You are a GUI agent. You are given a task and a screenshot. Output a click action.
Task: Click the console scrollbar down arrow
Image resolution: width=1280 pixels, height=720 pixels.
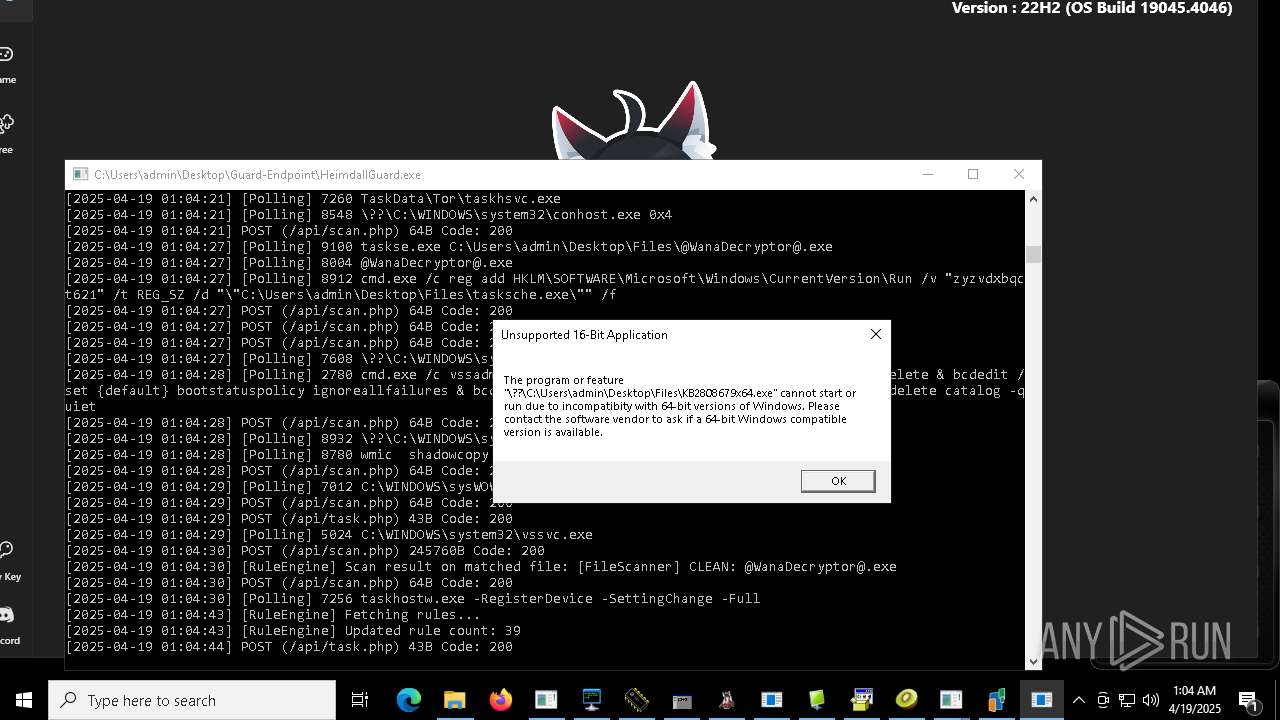[x=1033, y=660]
